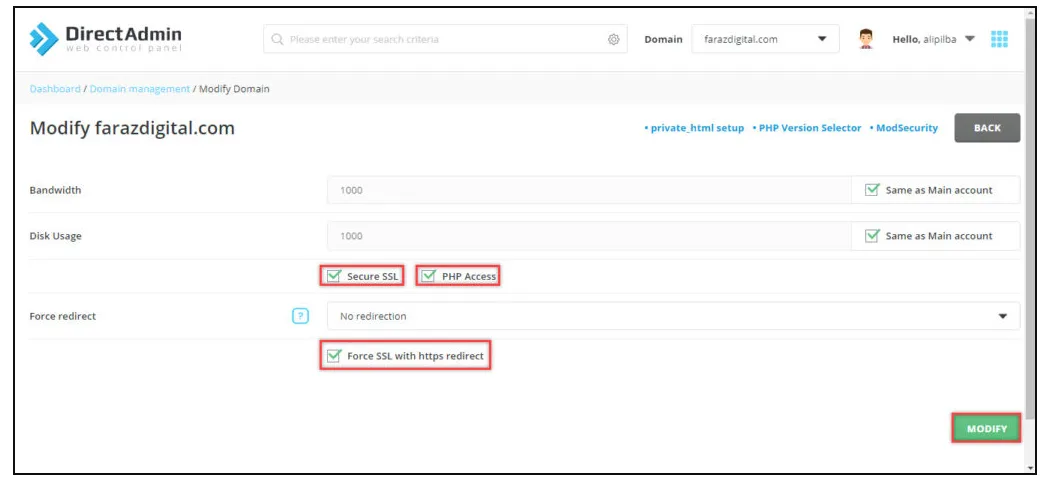
Task: Click the Force redirect label
Action: coord(63,316)
